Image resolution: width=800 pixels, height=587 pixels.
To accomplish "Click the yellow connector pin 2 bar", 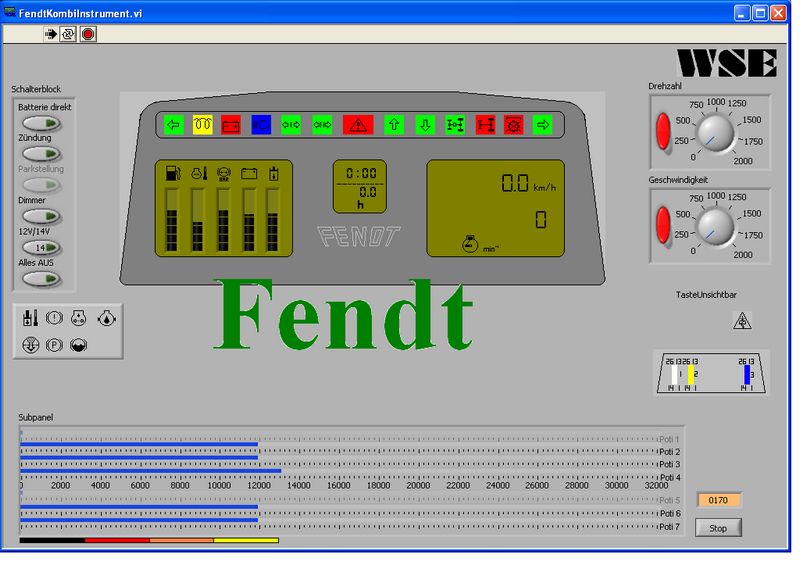I will pos(691,374).
